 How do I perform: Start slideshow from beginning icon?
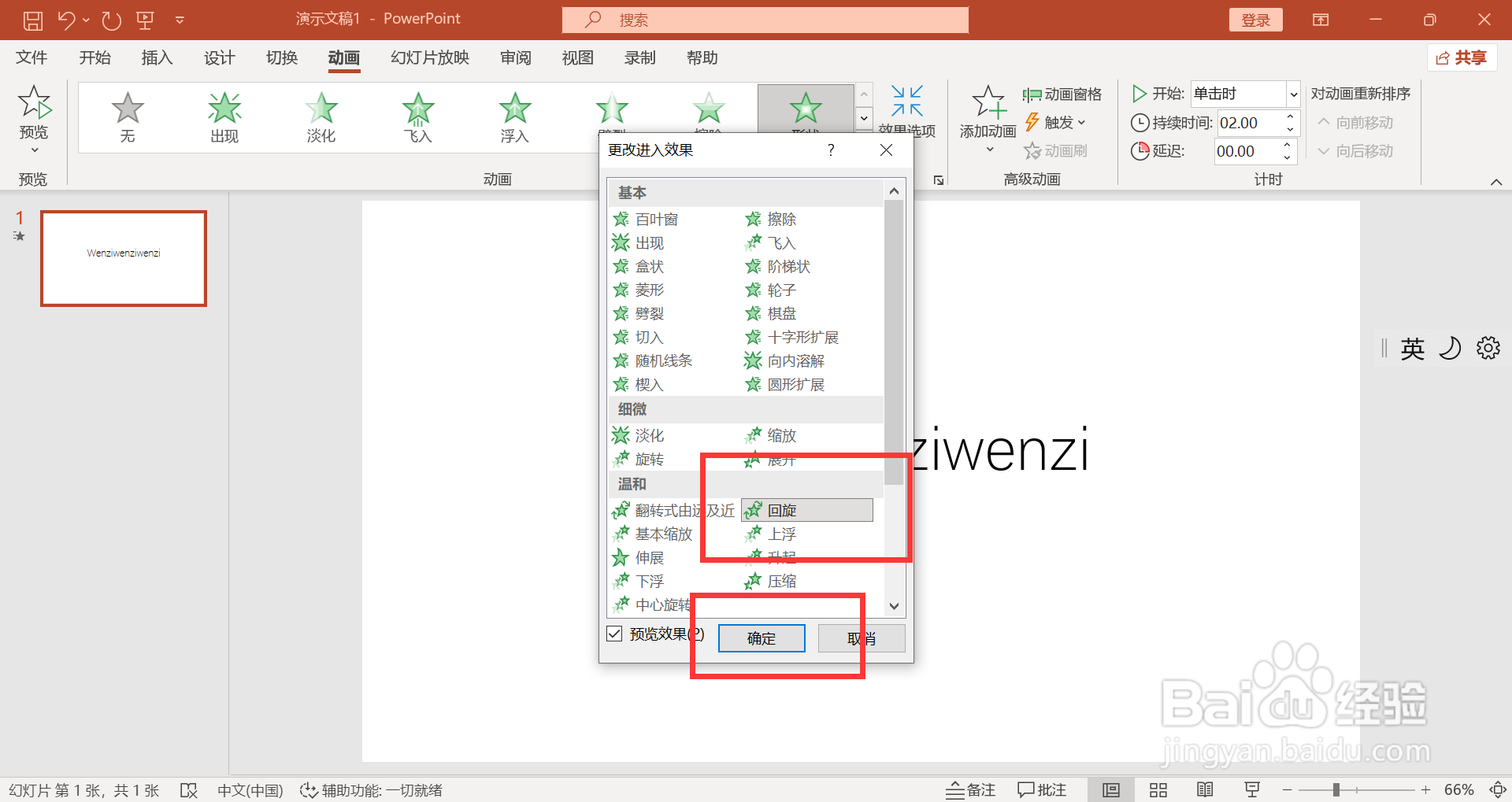pyautogui.click(x=145, y=20)
